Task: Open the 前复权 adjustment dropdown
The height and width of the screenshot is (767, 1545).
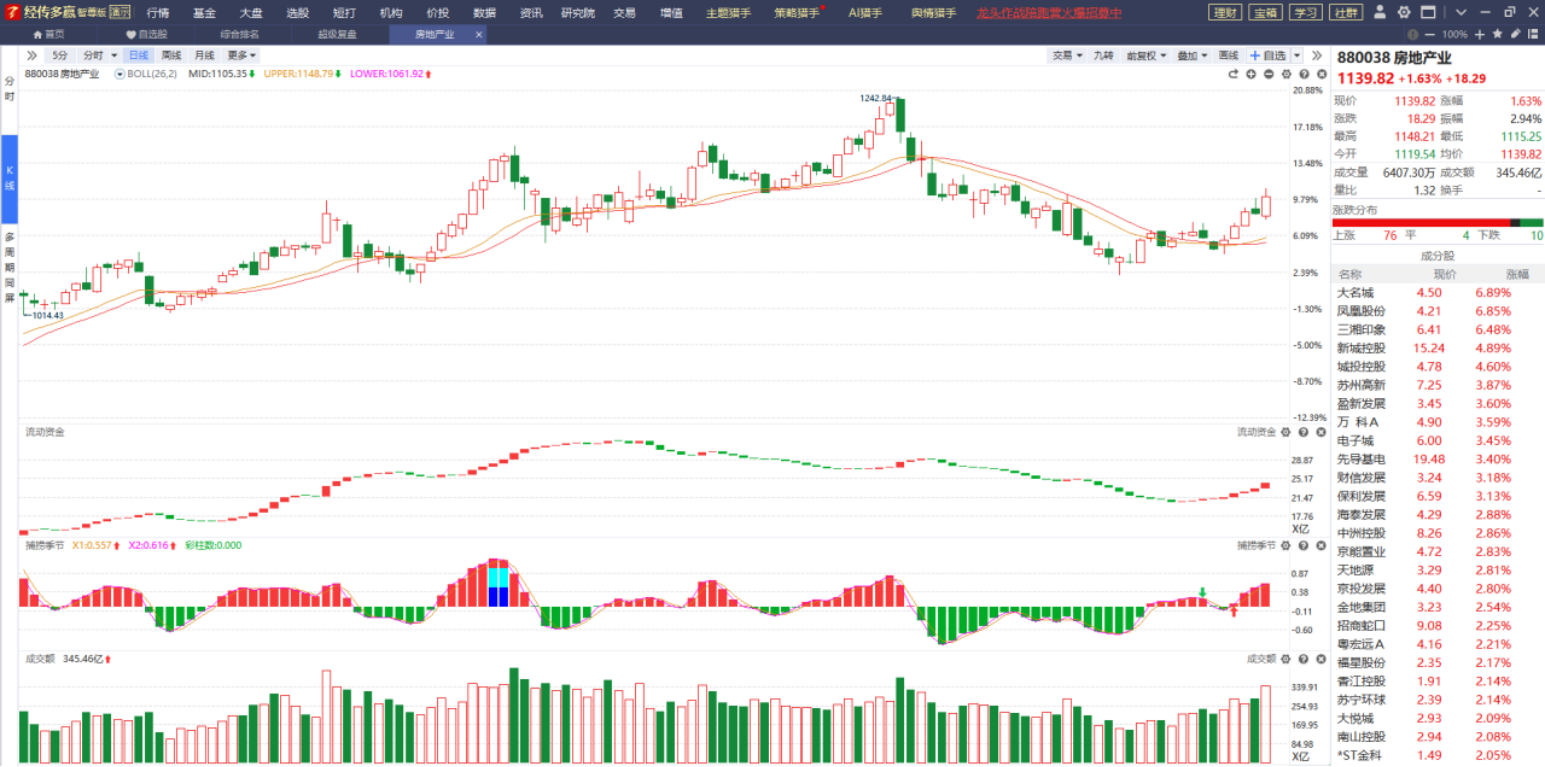Action: tap(1146, 56)
